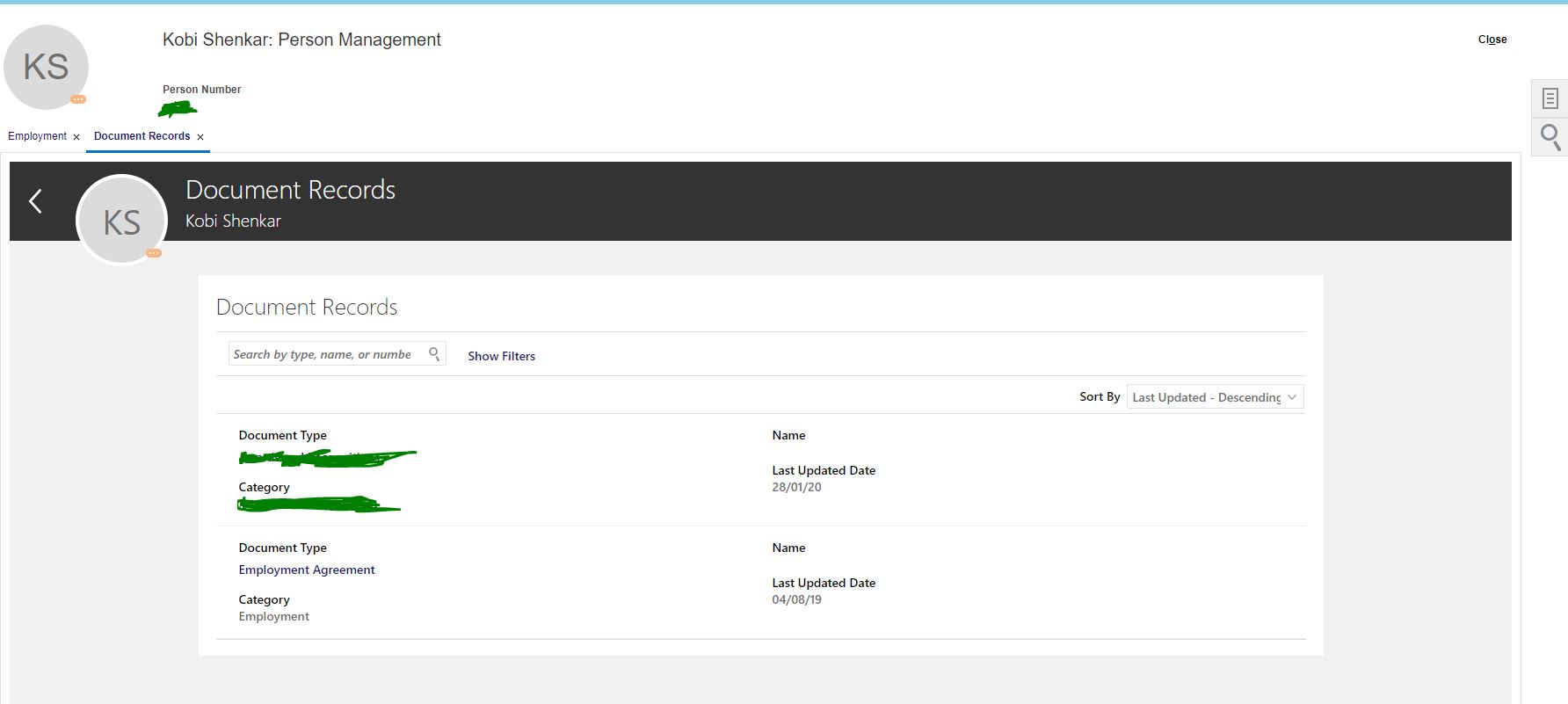Close the Employment tab with its X
The width and height of the screenshot is (1568, 704).
pyautogui.click(x=76, y=137)
